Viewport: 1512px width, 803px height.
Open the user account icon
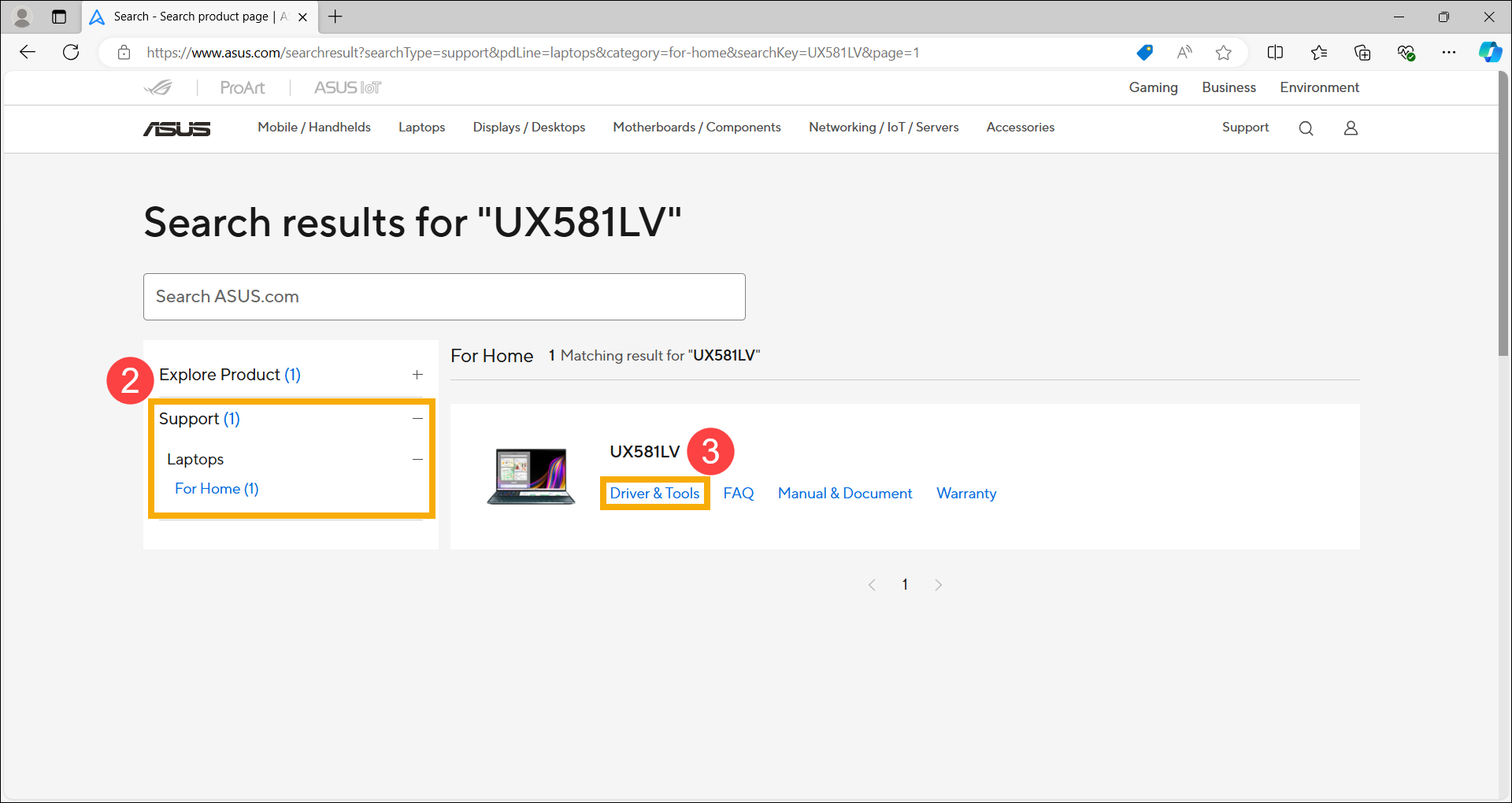coord(1351,128)
